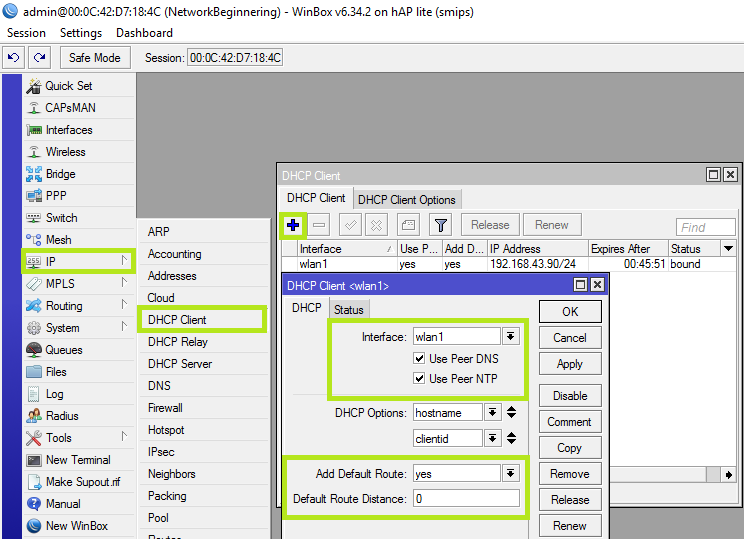Image resolution: width=744 pixels, height=539 pixels.
Task: Open the Mesh sidebar entry
Action: (x=79, y=240)
